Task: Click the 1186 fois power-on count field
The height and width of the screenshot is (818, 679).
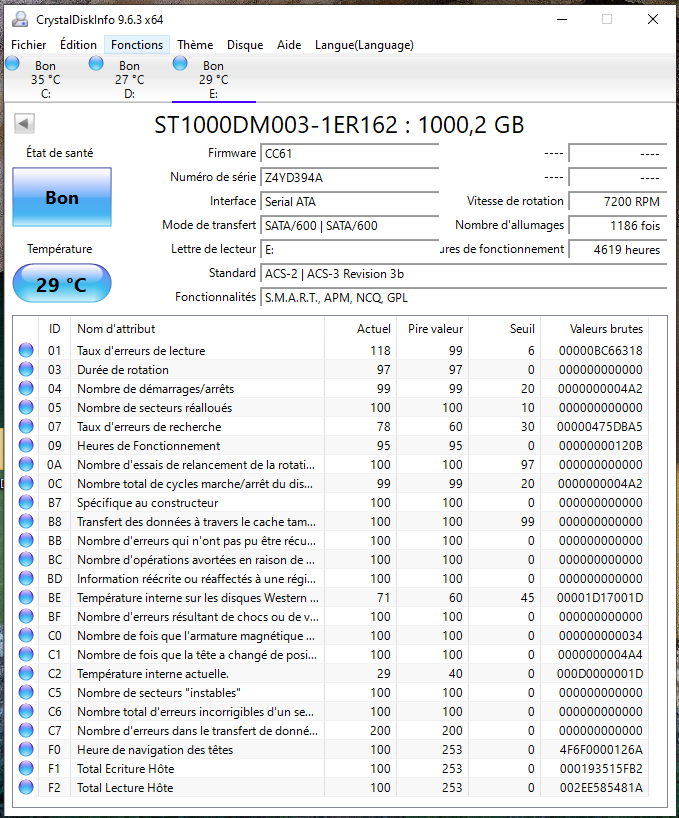Action: (617, 225)
